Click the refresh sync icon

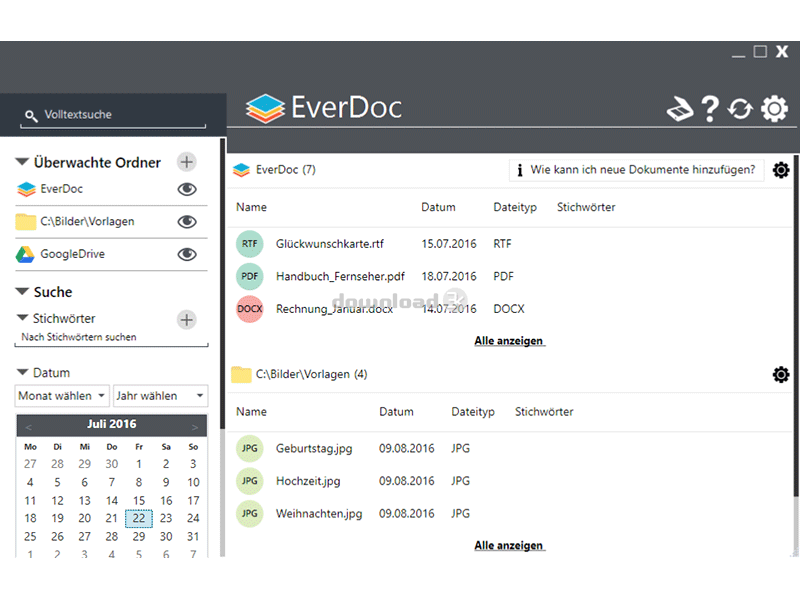click(x=740, y=109)
